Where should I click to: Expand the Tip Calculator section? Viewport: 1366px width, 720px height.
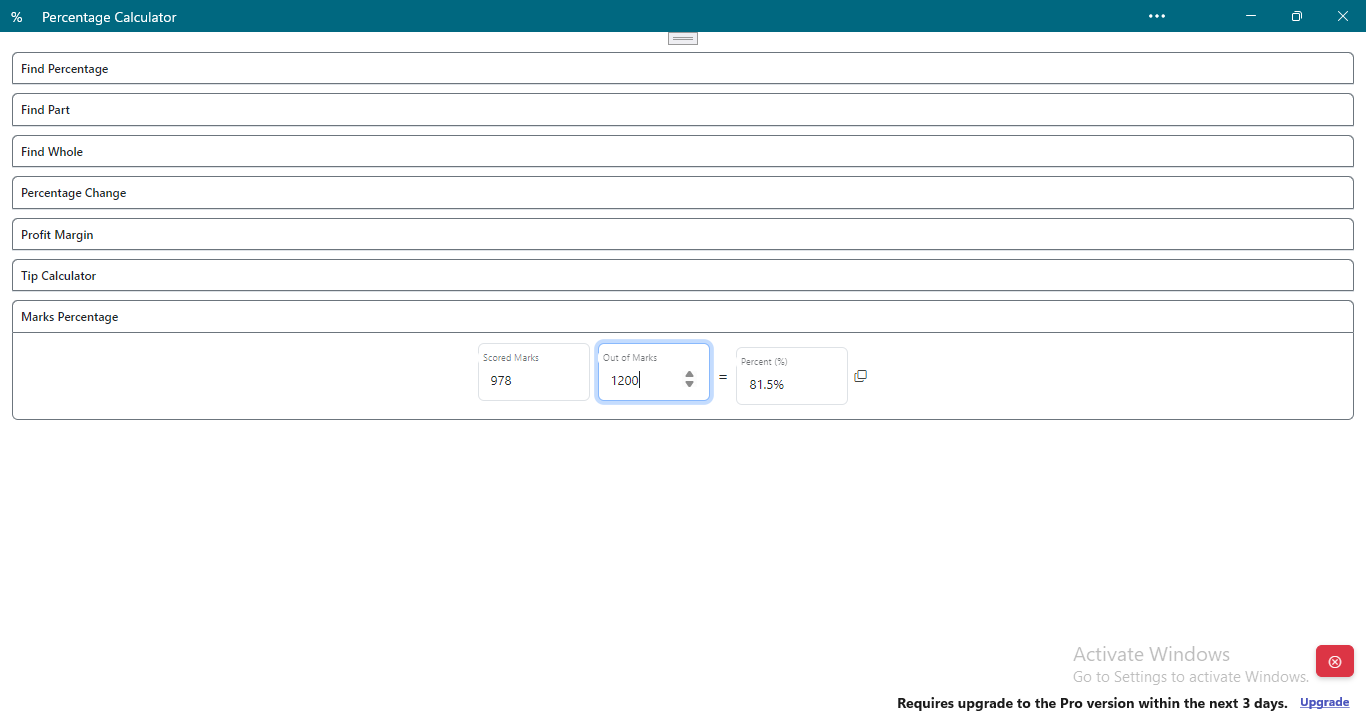pyautogui.click(x=683, y=275)
